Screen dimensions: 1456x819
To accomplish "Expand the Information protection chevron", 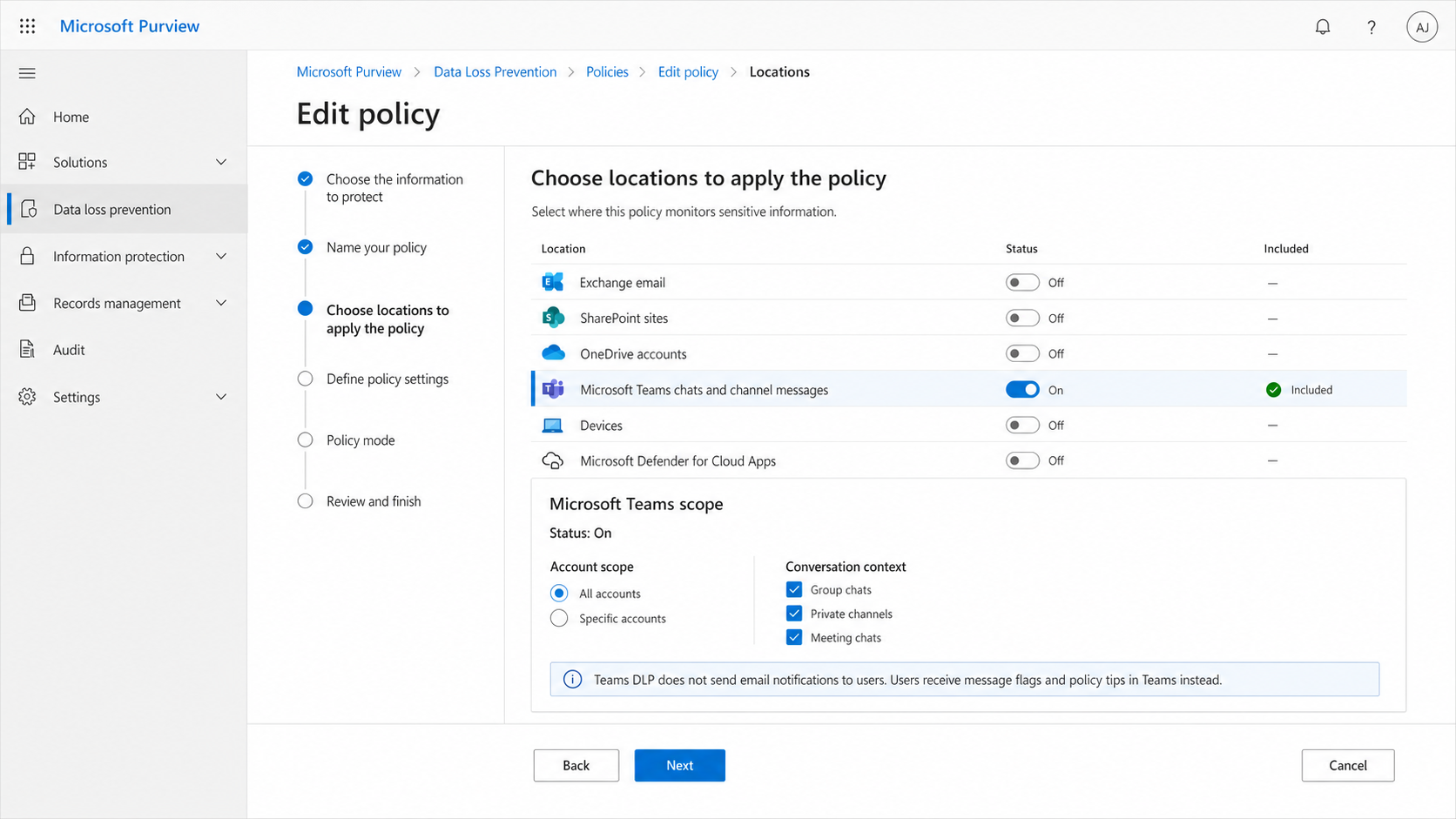I will [221, 256].
